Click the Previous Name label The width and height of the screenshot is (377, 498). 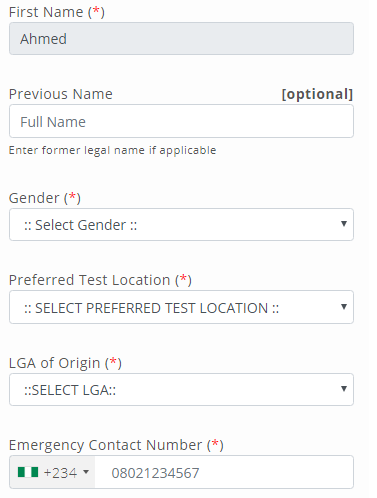click(x=61, y=94)
